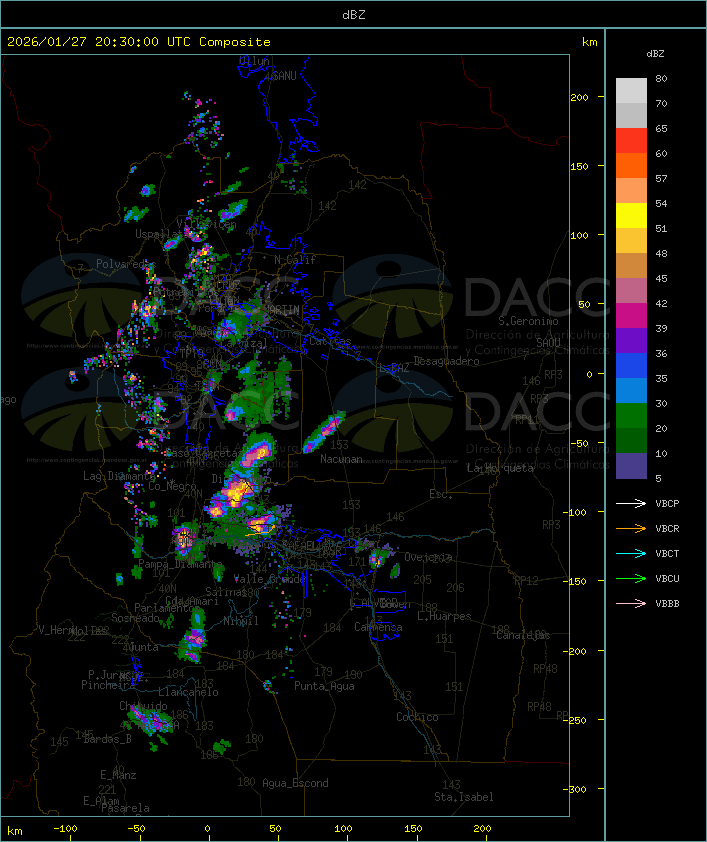
Task: Click the Polvaredas place label
Action: coord(126,264)
